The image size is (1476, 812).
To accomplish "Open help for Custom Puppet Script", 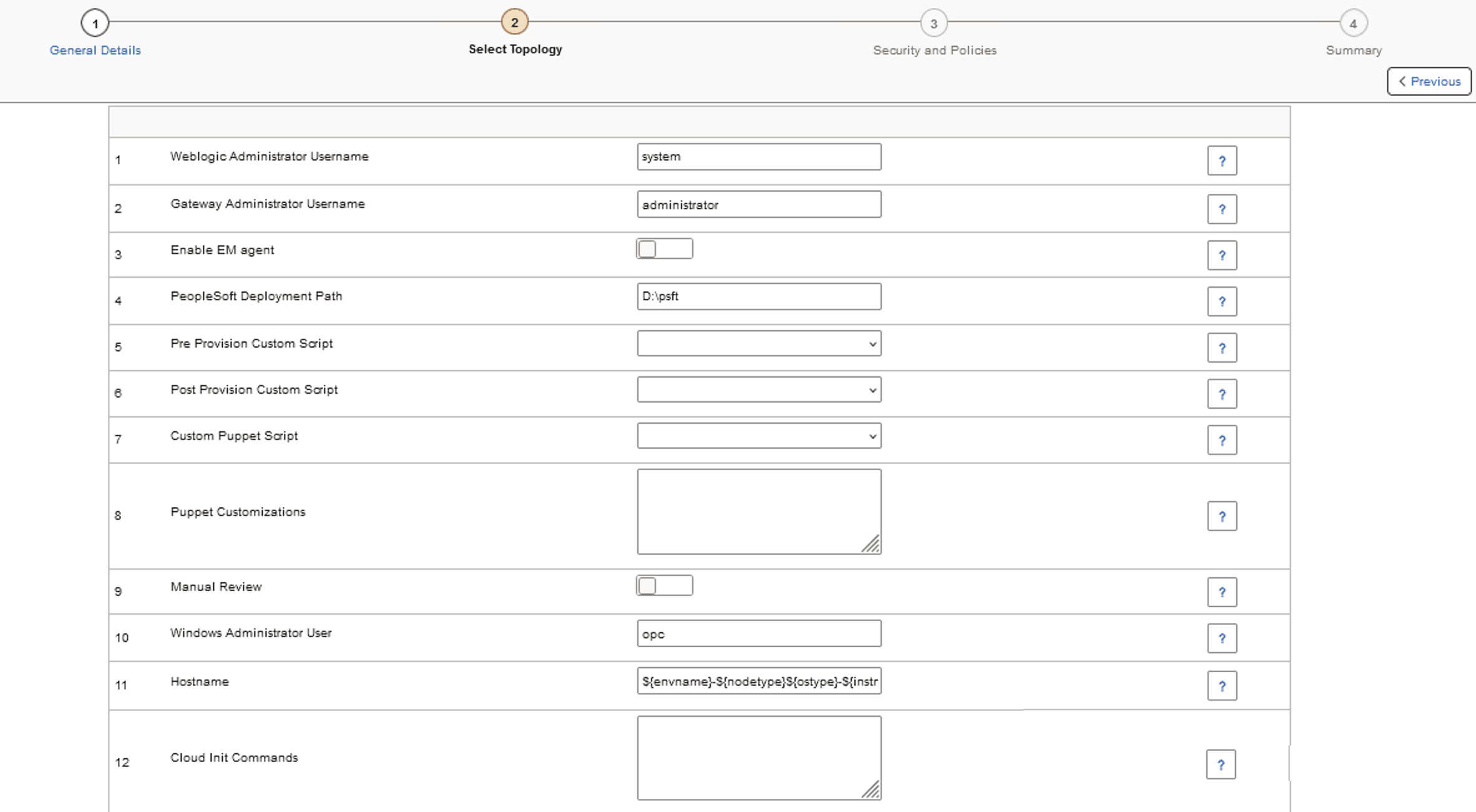I will [1222, 440].
